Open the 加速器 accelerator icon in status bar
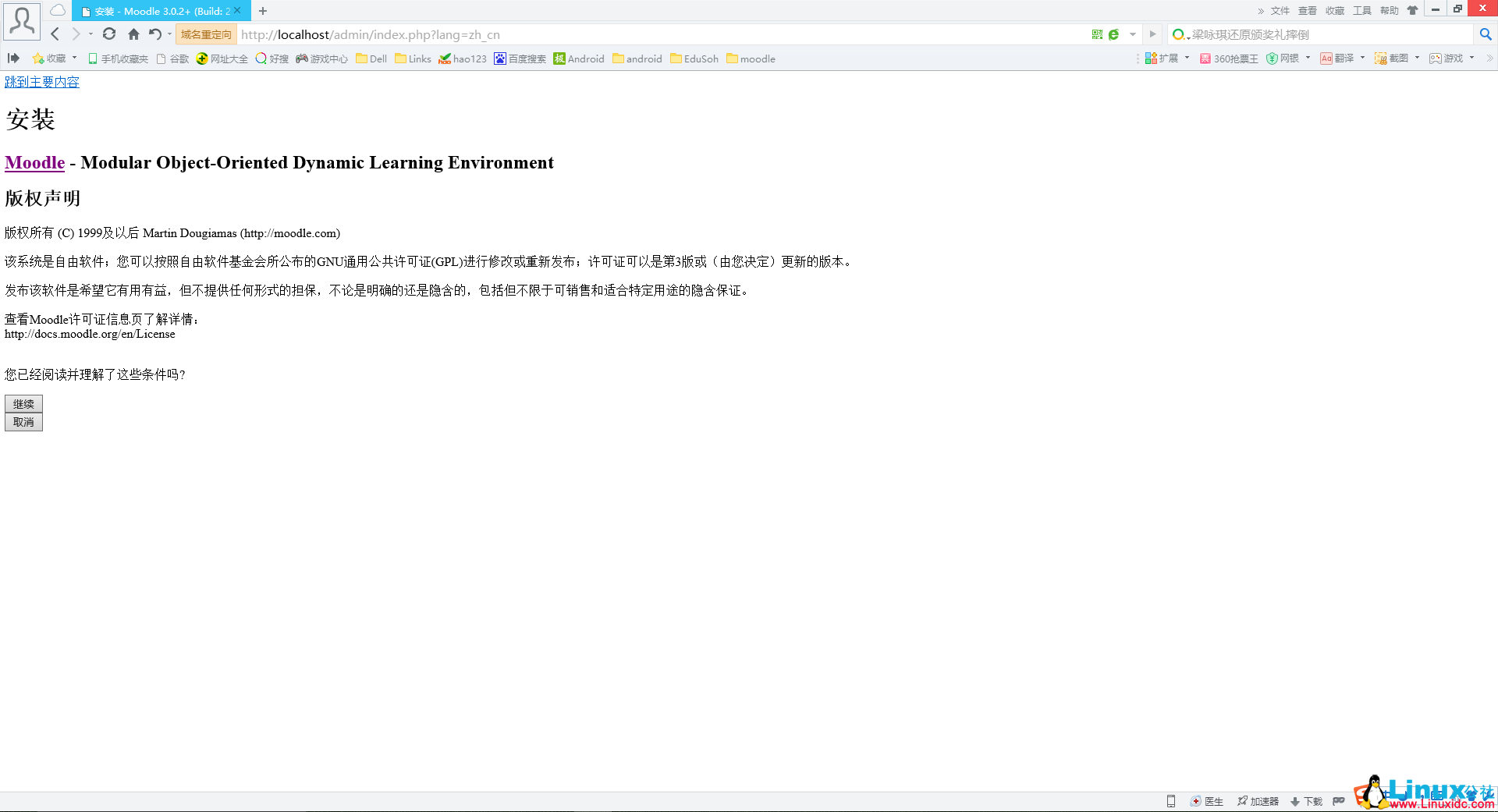Screen dimensions: 1498x812 (1241, 802)
